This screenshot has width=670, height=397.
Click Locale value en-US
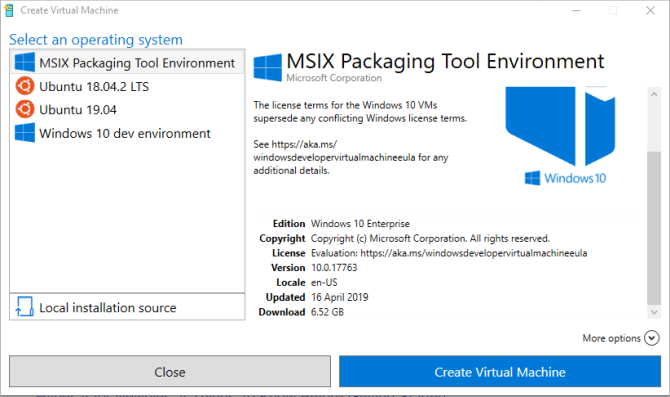point(324,282)
